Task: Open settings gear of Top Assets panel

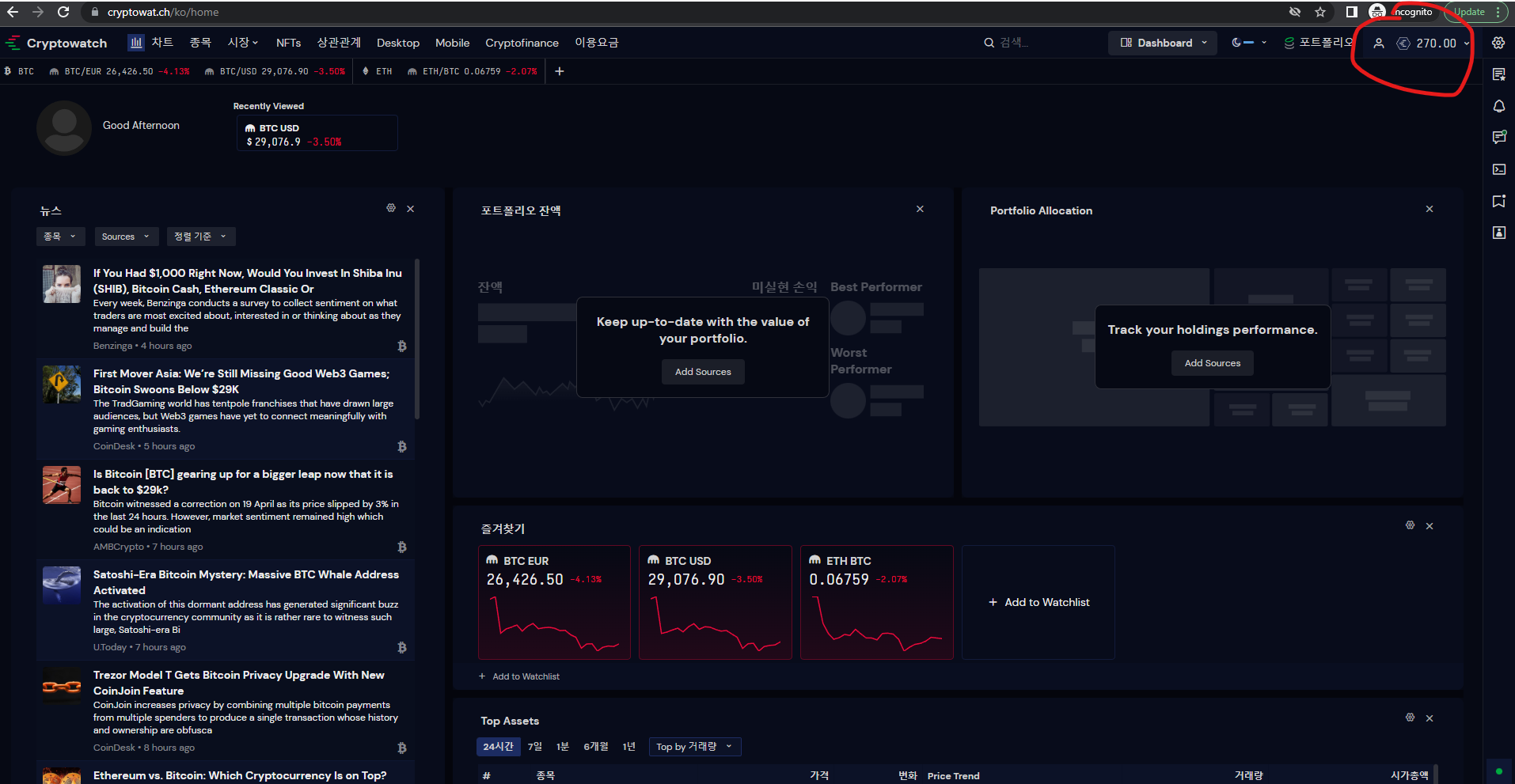Action: coord(1410,718)
